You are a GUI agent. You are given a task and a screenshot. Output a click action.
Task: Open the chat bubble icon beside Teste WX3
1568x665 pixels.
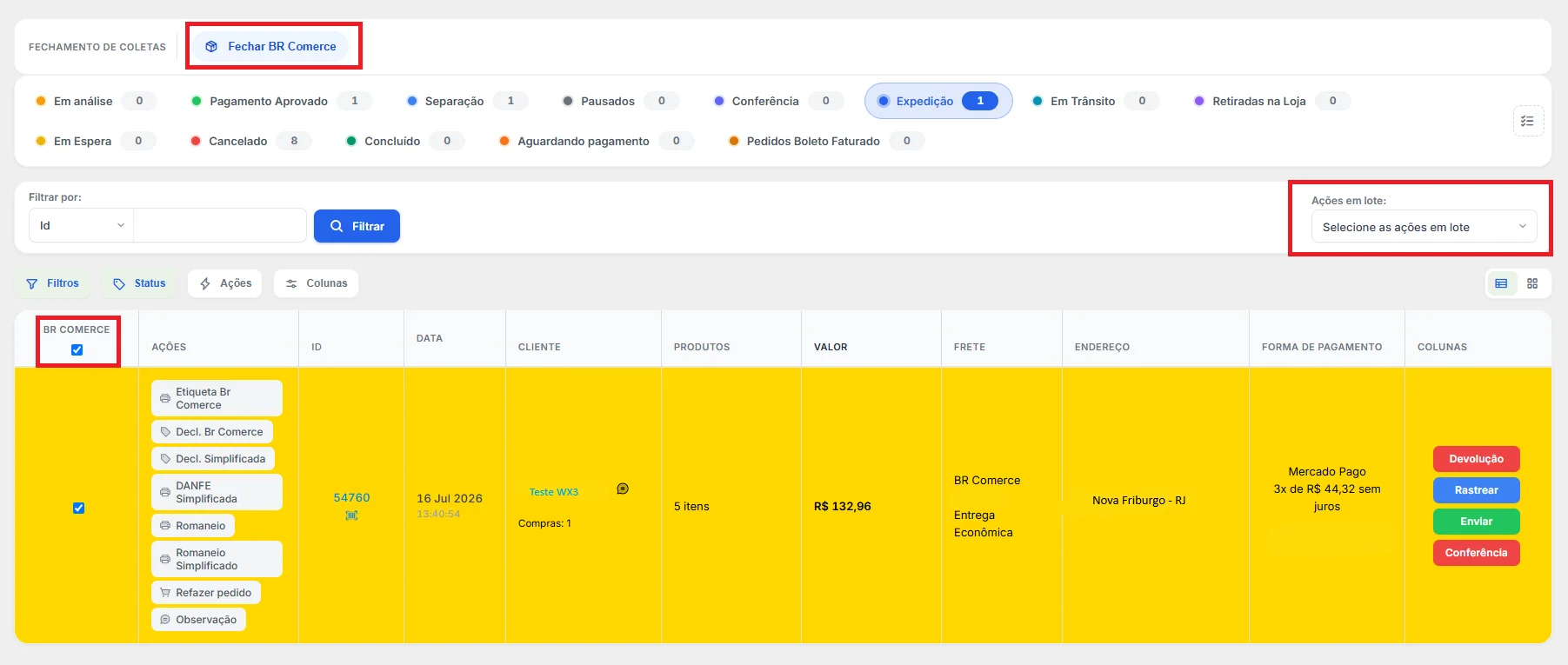click(623, 489)
